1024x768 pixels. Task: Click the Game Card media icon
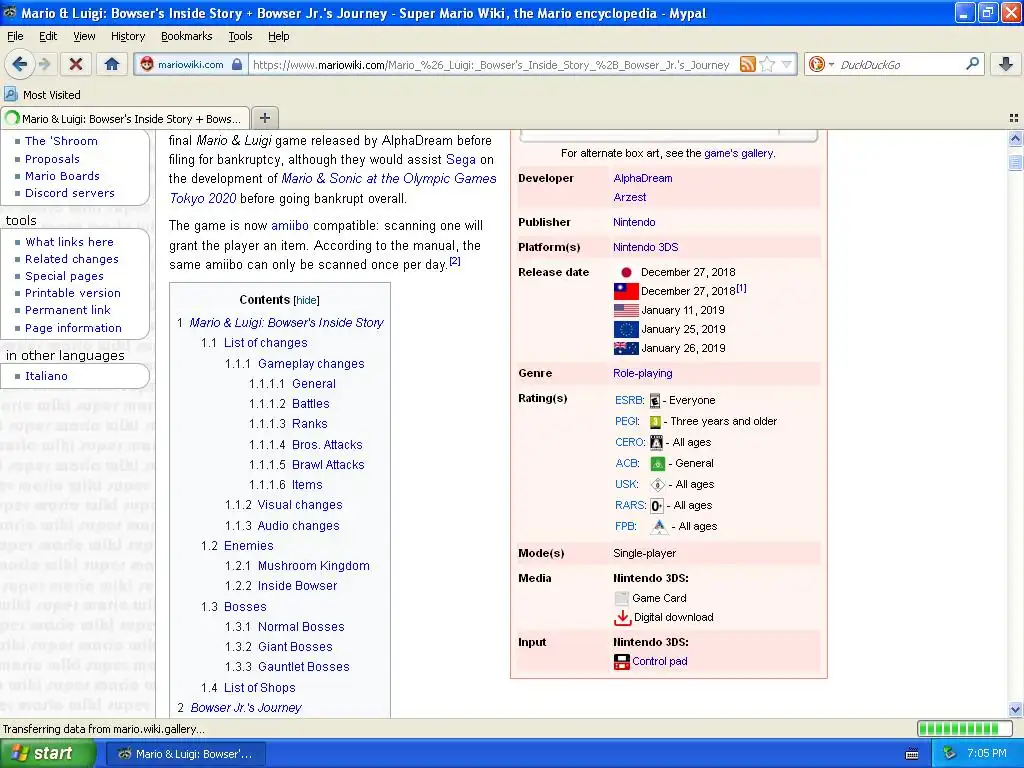pyautogui.click(x=622, y=598)
